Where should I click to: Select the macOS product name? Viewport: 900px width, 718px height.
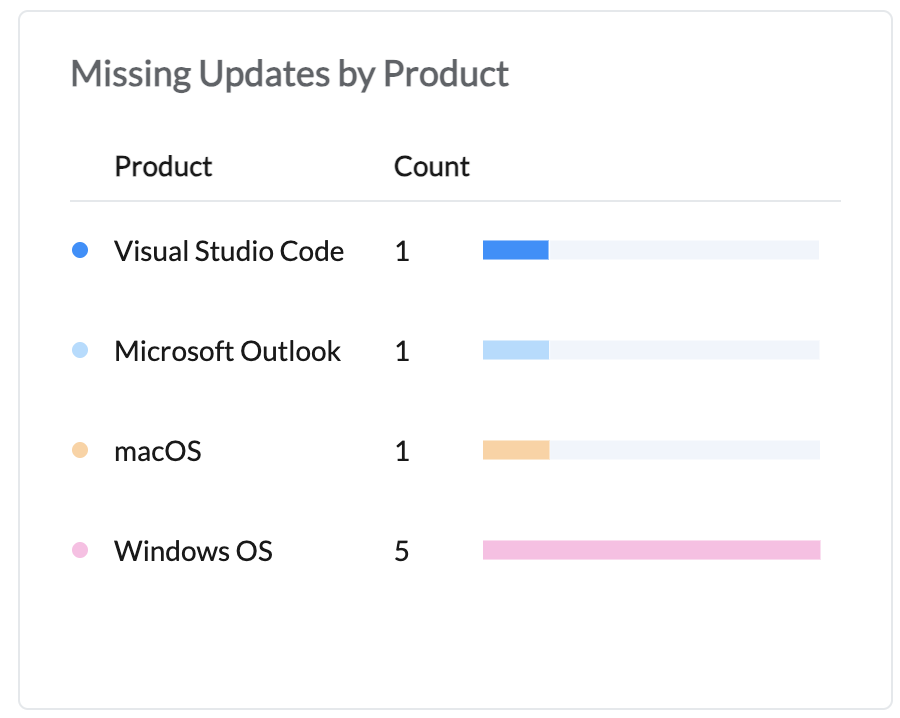[158, 451]
